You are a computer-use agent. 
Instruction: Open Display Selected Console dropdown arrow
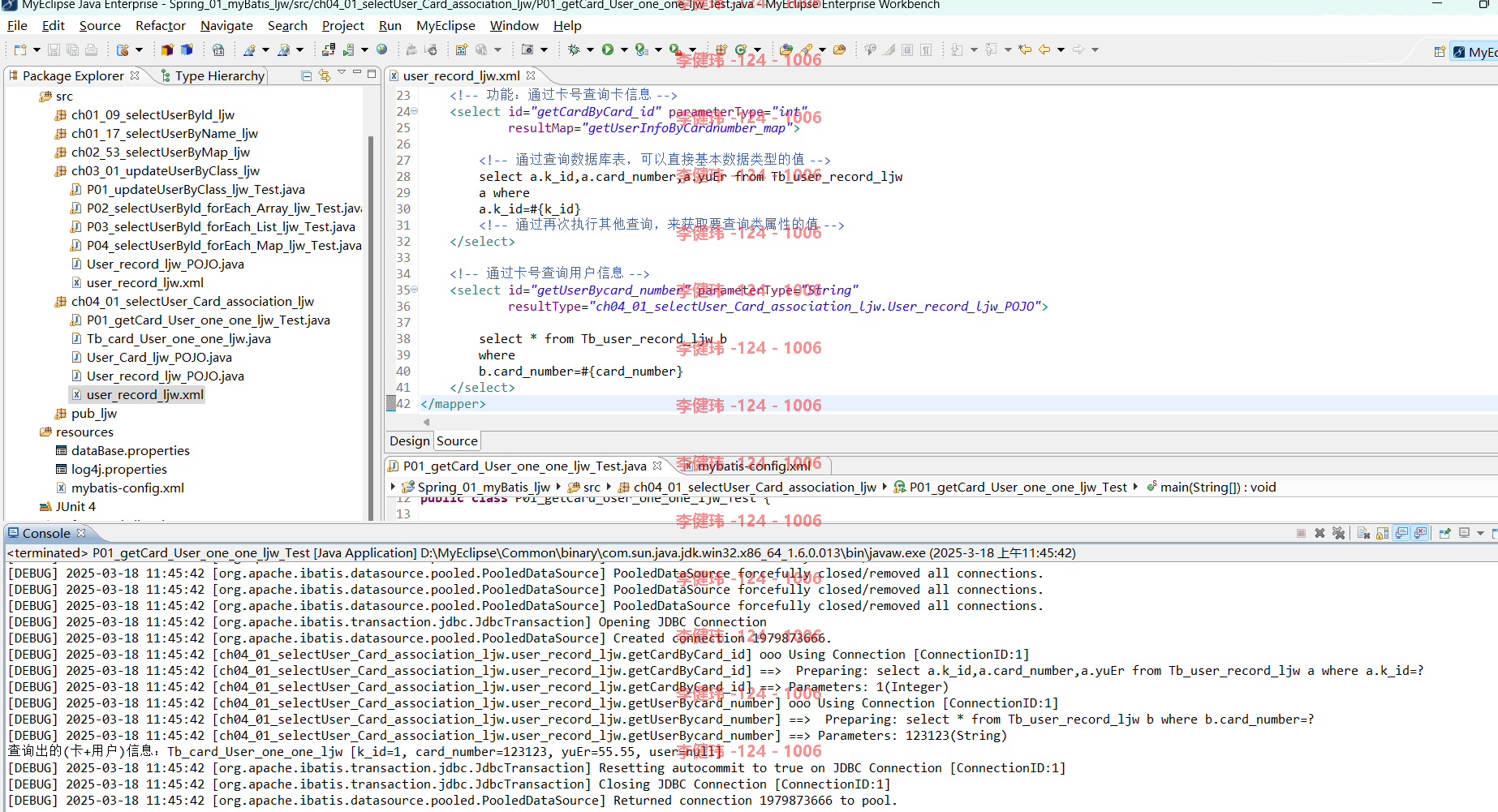pyautogui.click(x=1480, y=533)
